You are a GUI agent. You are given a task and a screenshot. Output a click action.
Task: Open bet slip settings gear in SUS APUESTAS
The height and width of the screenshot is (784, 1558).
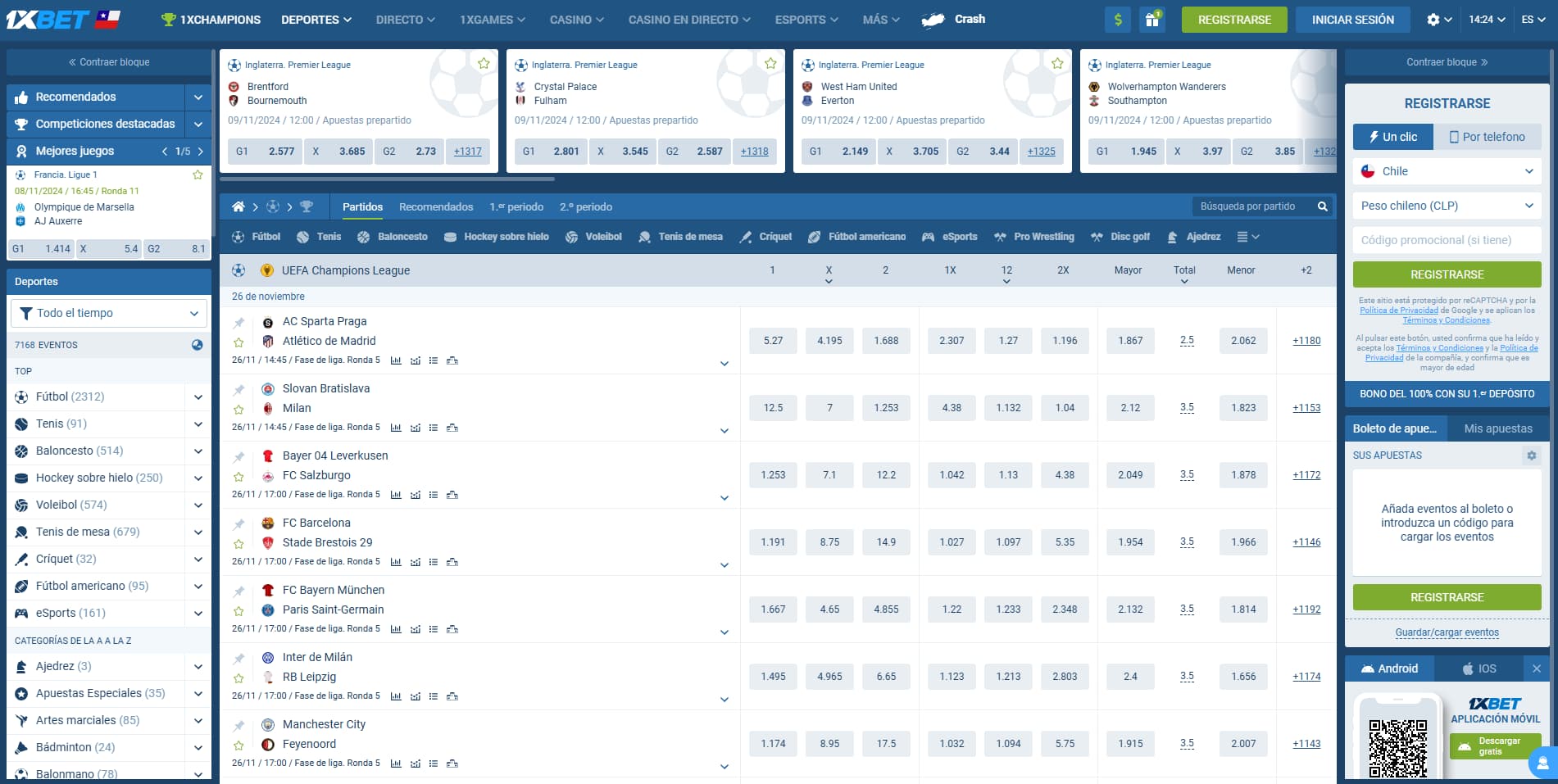point(1531,455)
